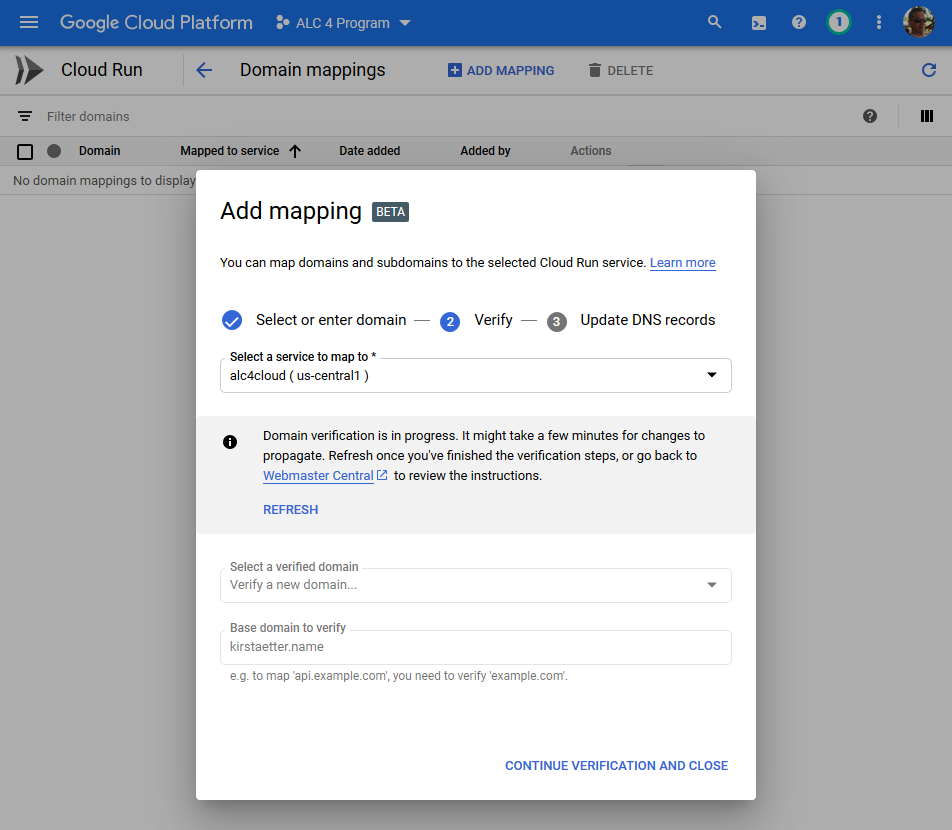Open the main navigation hamburger menu
Image resolution: width=952 pixels, height=830 pixels.
[x=29, y=22]
